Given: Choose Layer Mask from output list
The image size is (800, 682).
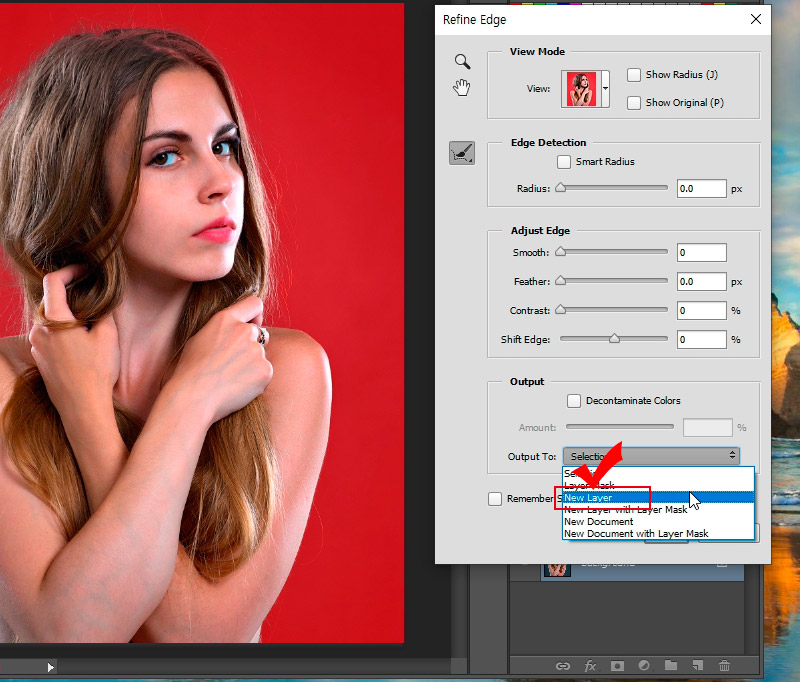Looking at the screenshot, I should tap(658, 485).
